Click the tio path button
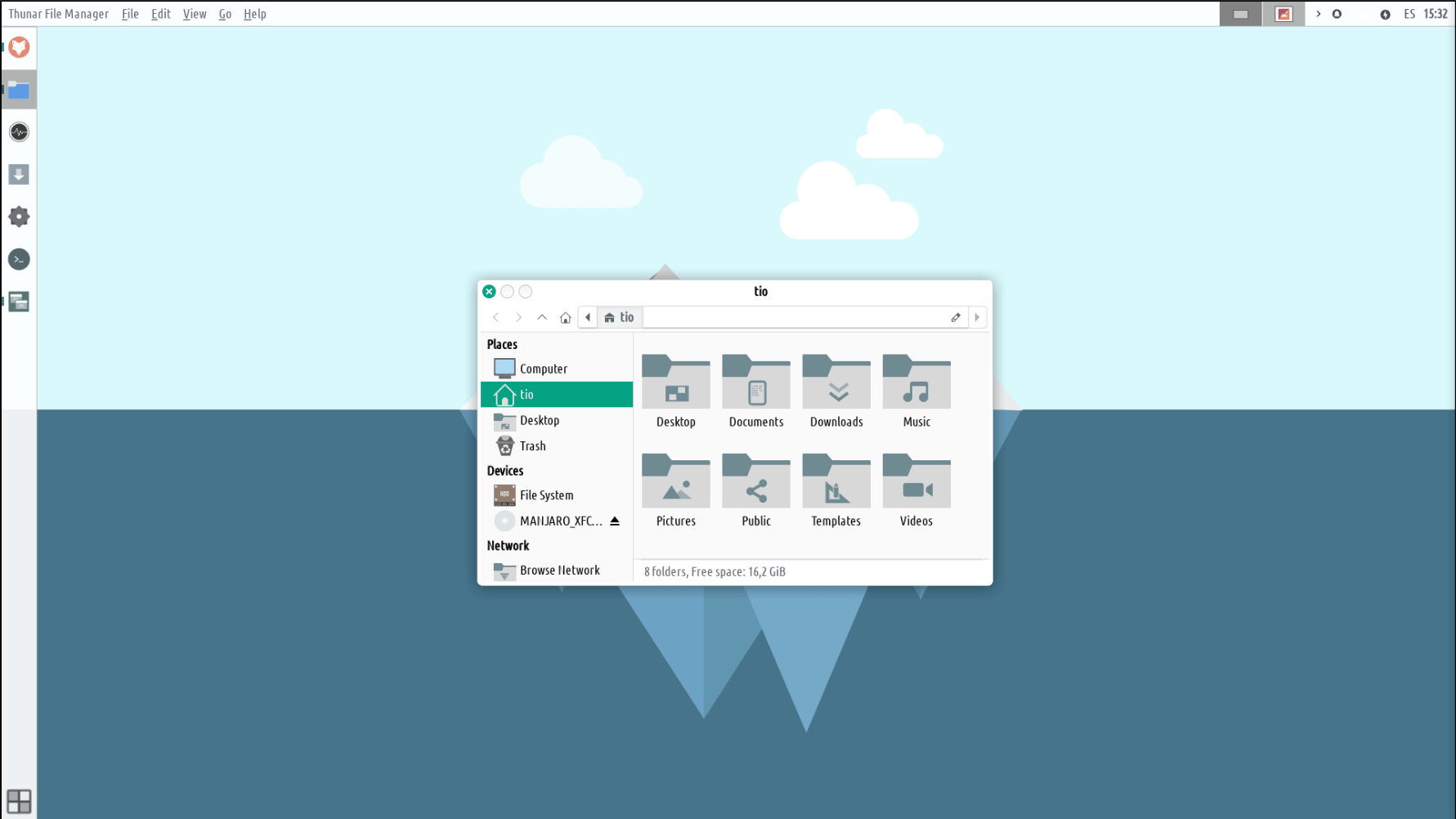Image resolution: width=1456 pixels, height=819 pixels. pos(620,317)
